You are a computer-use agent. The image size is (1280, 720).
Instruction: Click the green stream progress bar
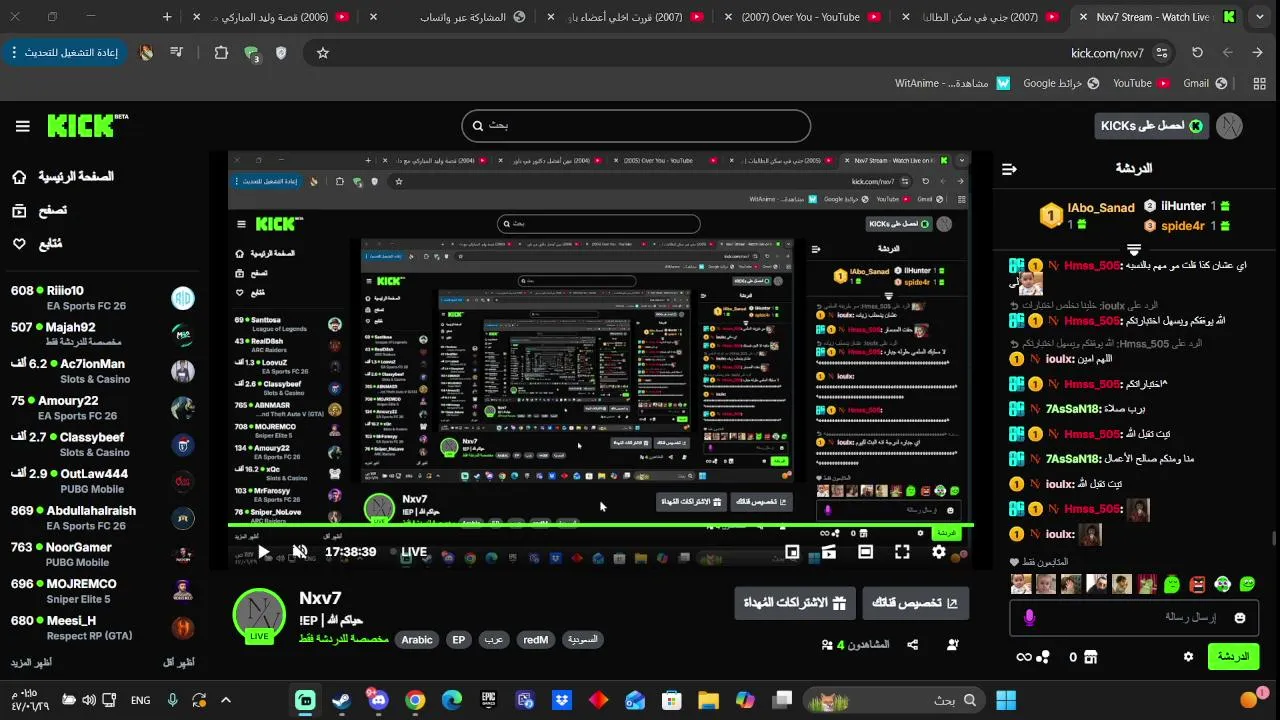600,525
